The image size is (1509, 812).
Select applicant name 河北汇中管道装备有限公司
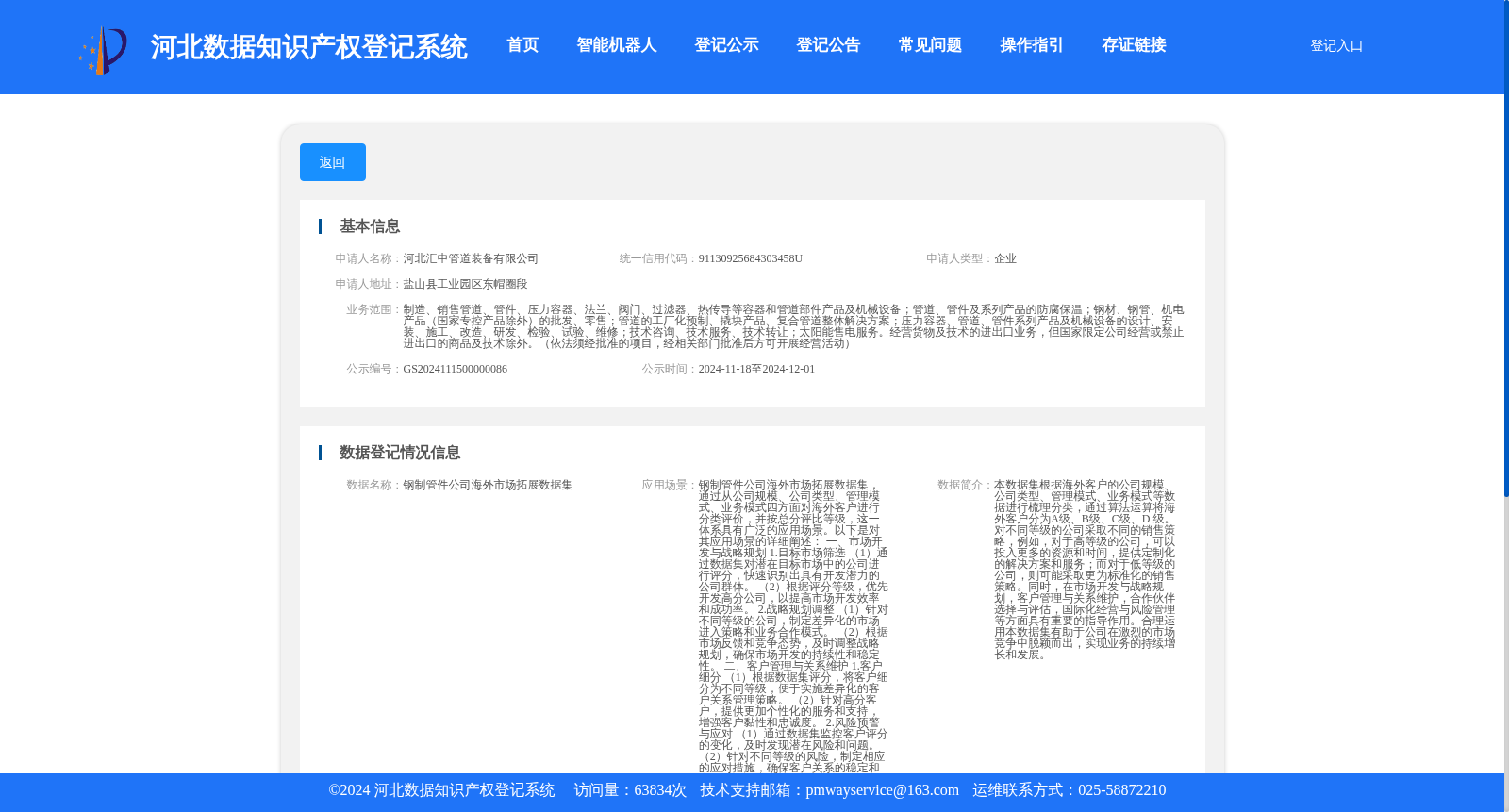point(471,258)
